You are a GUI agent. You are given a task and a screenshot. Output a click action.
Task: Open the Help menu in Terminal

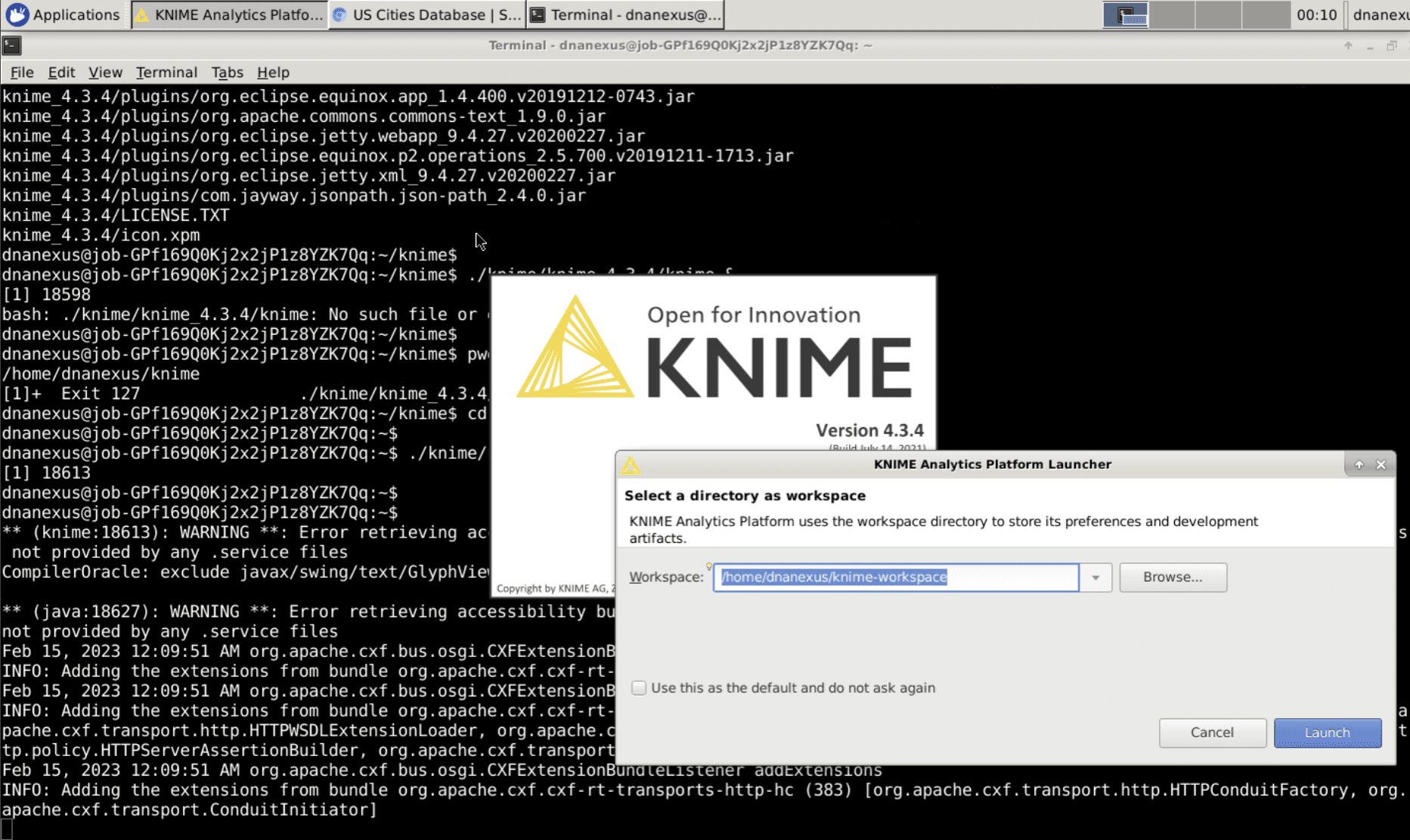click(x=273, y=73)
